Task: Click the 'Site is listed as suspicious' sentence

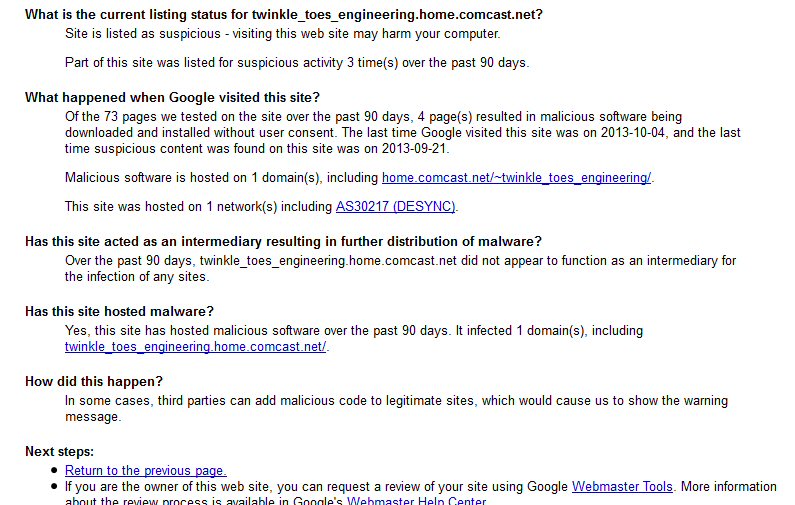Action: coord(282,34)
